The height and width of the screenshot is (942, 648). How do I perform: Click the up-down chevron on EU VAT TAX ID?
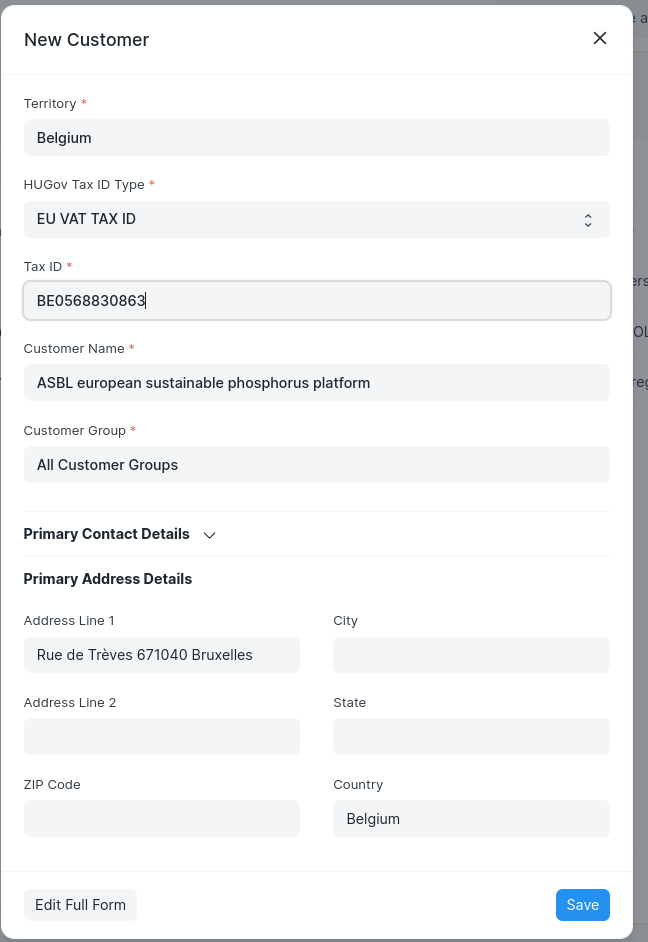(588, 219)
